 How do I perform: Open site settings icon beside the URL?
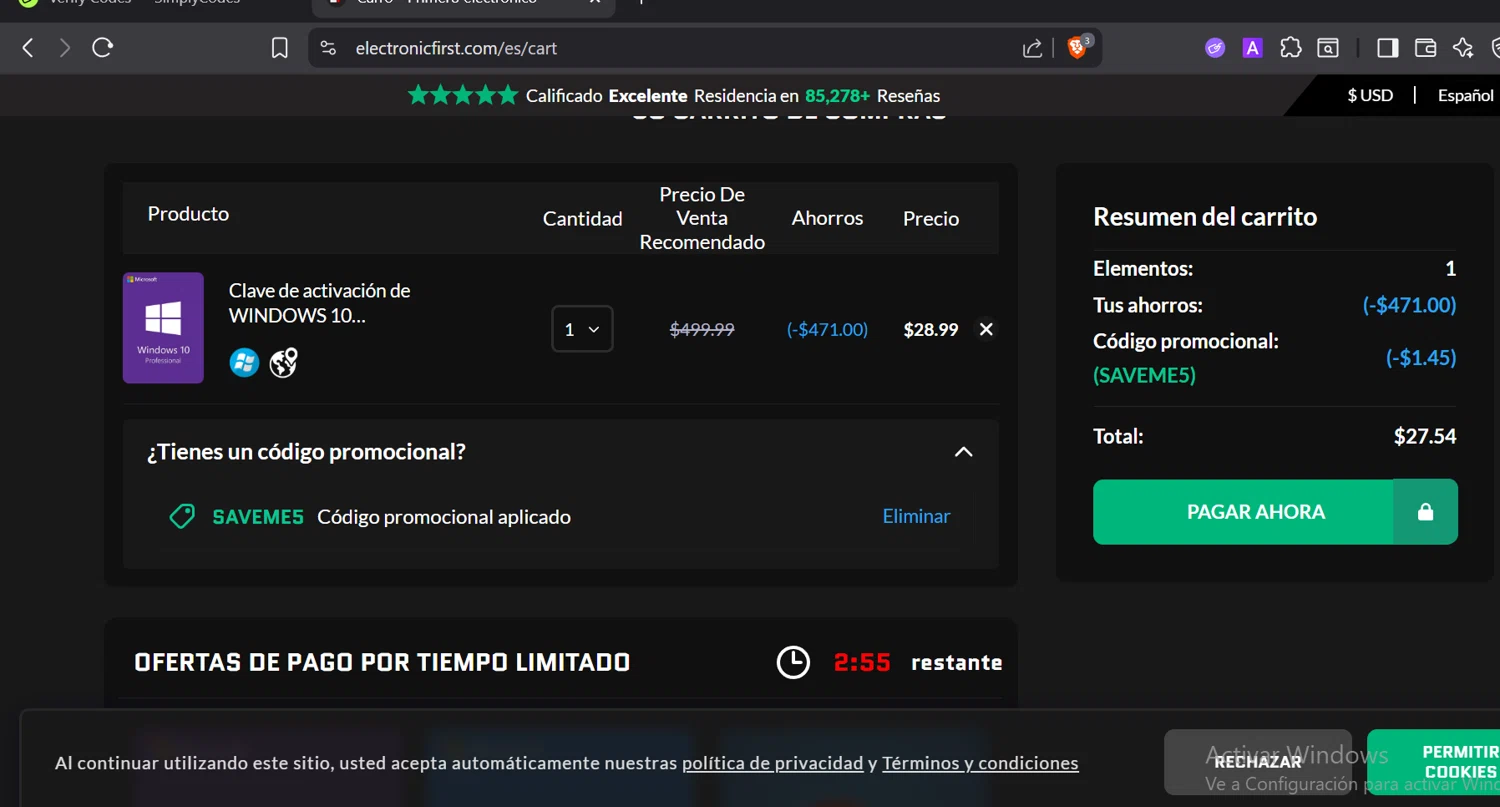328,47
